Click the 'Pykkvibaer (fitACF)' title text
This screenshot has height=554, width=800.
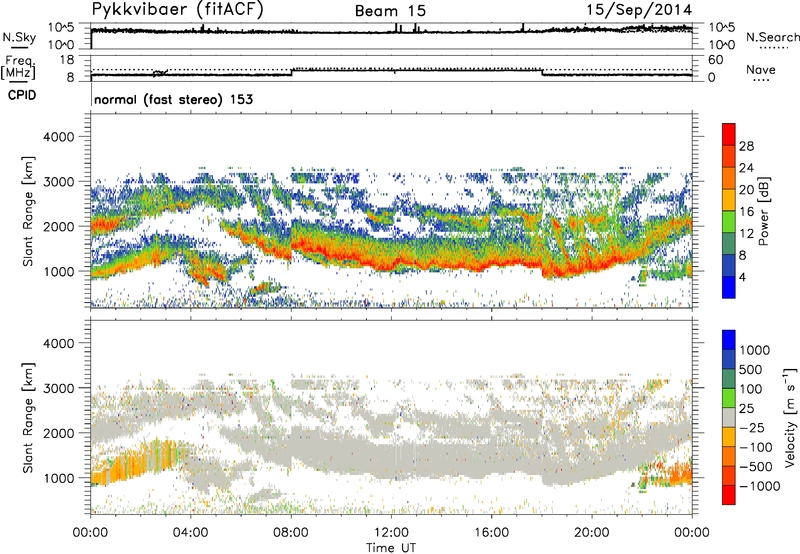[177, 10]
